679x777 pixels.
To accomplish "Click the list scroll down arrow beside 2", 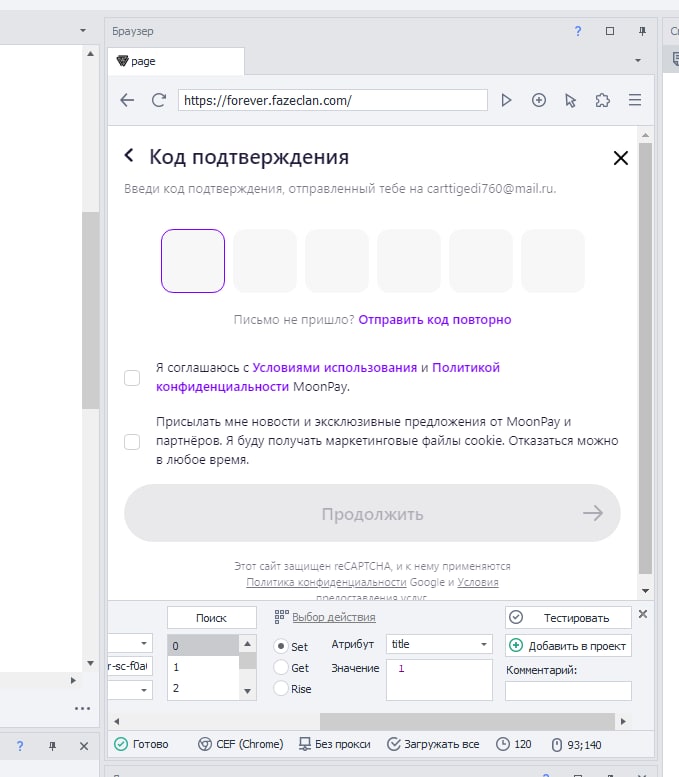I will (247, 691).
